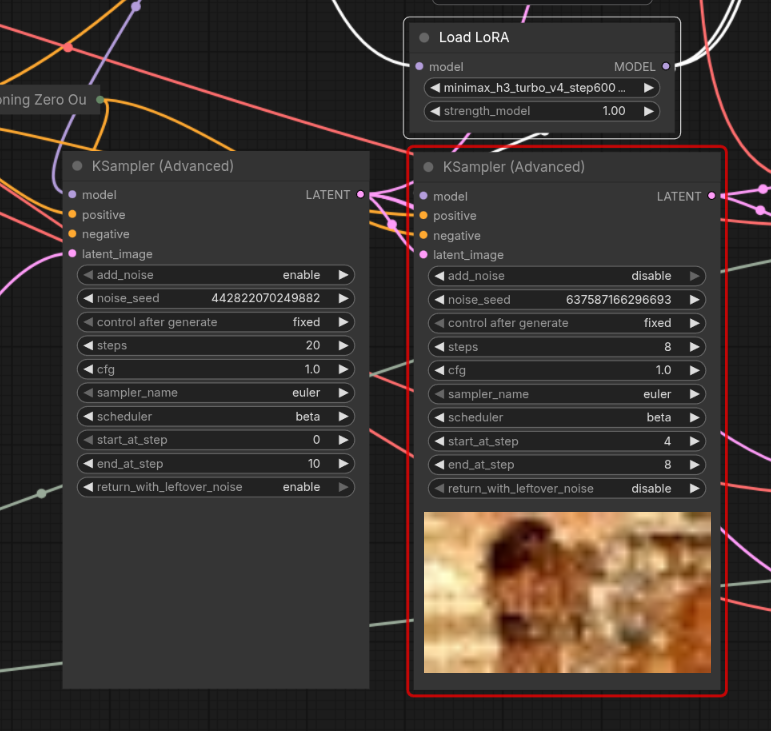Click the Load LoRA model input socket
Screen dimensions: 771x731
click(419, 66)
